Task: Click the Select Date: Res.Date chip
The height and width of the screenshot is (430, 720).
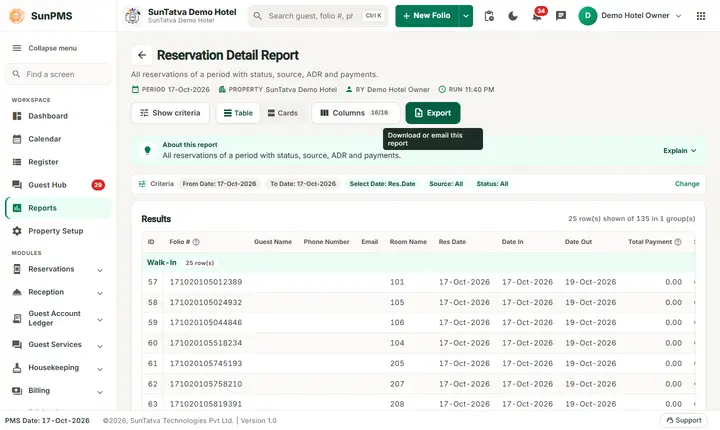Action: pyautogui.click(x=382, y=184)
